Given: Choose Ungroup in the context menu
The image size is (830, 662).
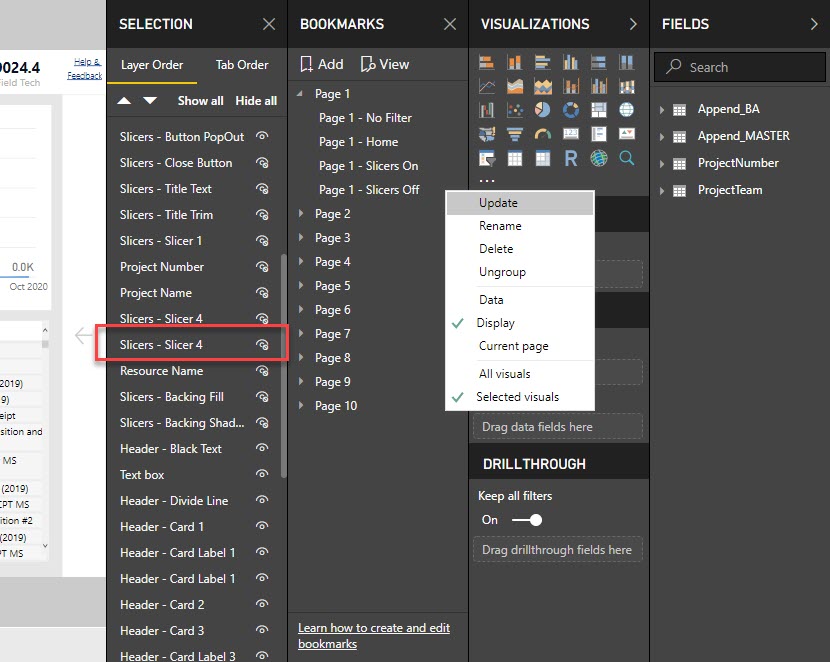Looking at the screenshot, I should click(520, 272).
